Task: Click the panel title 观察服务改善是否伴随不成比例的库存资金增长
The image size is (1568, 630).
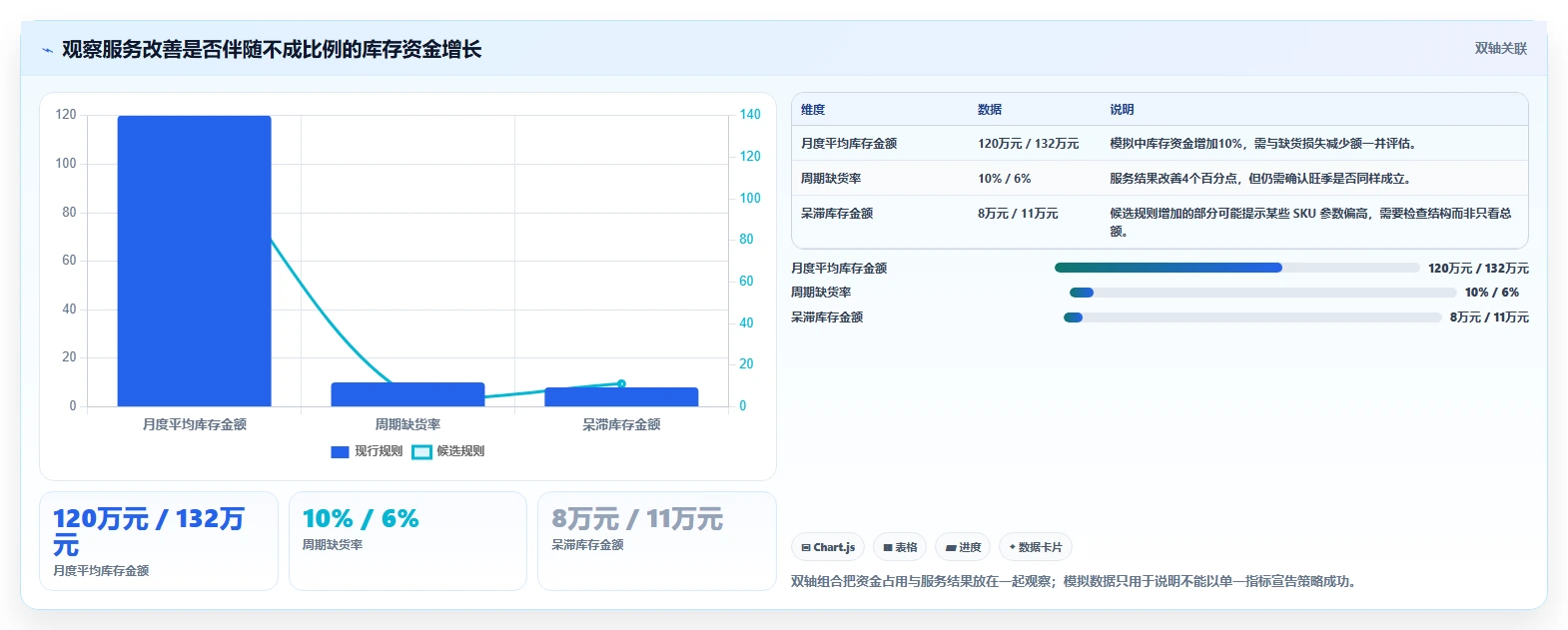Action: pos(272,49)
